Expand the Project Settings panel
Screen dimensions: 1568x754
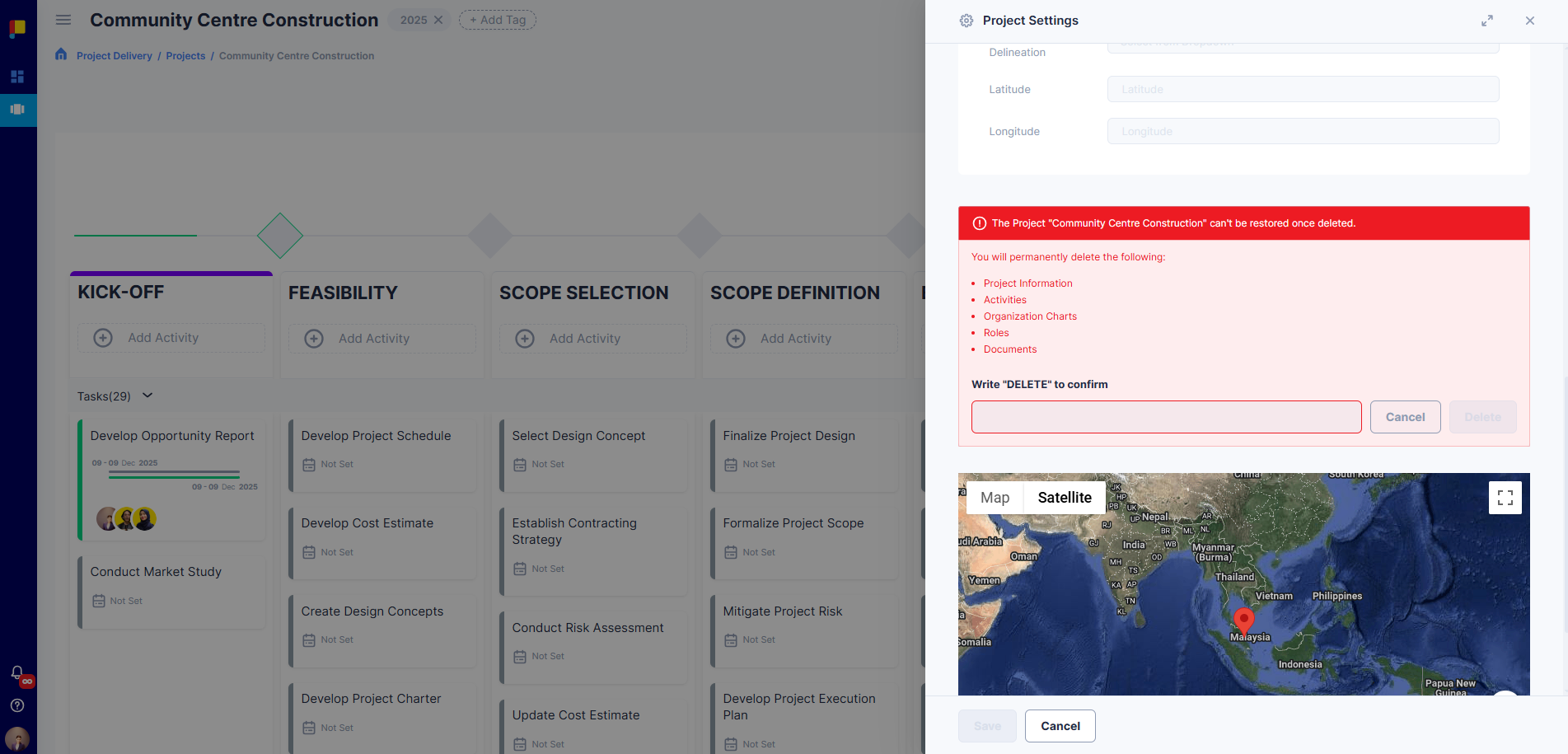pyautogui.click(x=1486, y=21)
